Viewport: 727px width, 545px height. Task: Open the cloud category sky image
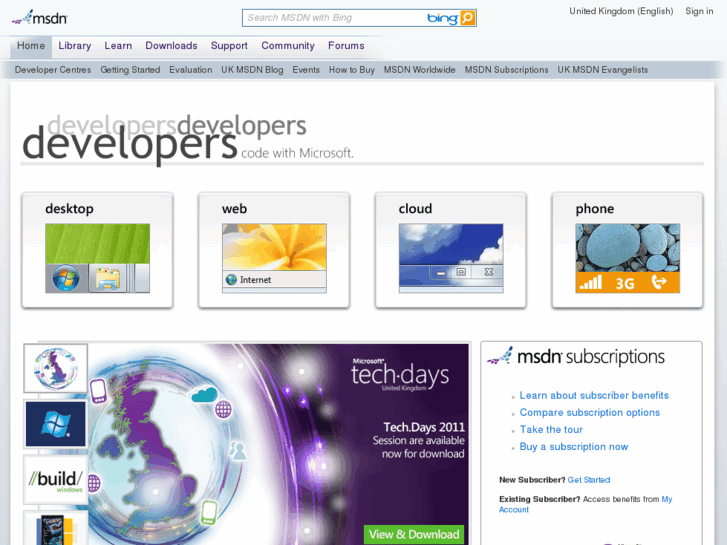click(451, 258)
